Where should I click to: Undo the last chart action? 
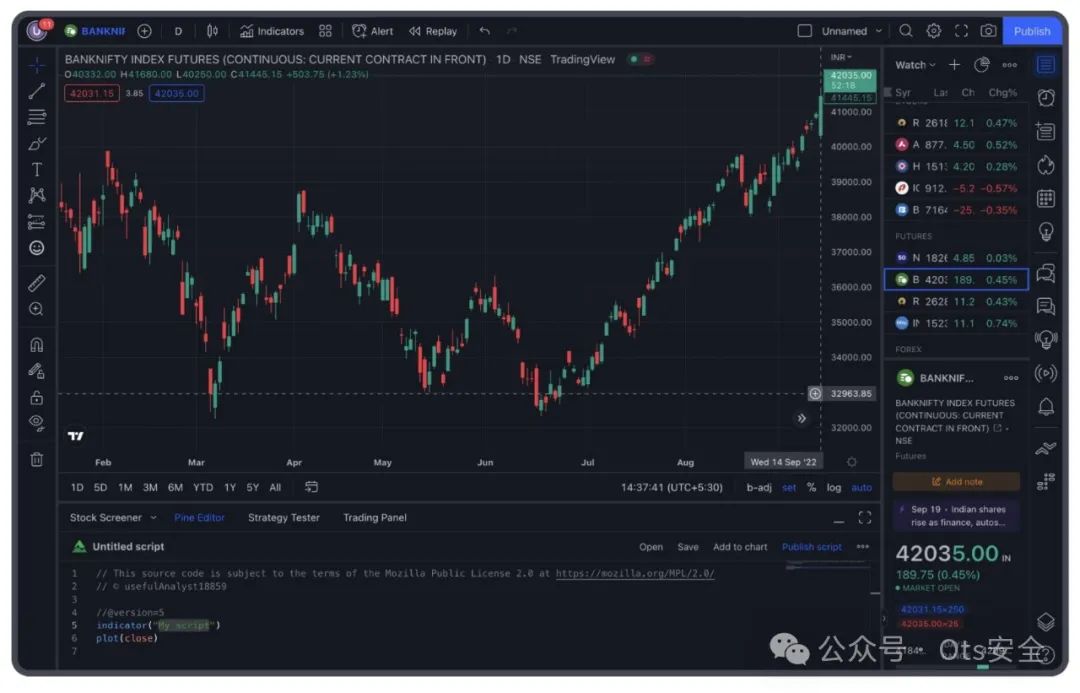(485, 31)
